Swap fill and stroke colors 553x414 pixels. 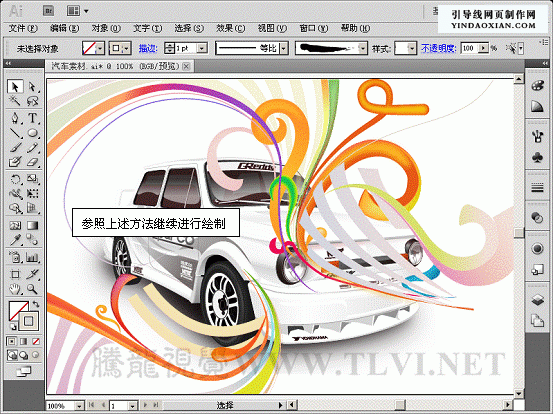(36, 304)
